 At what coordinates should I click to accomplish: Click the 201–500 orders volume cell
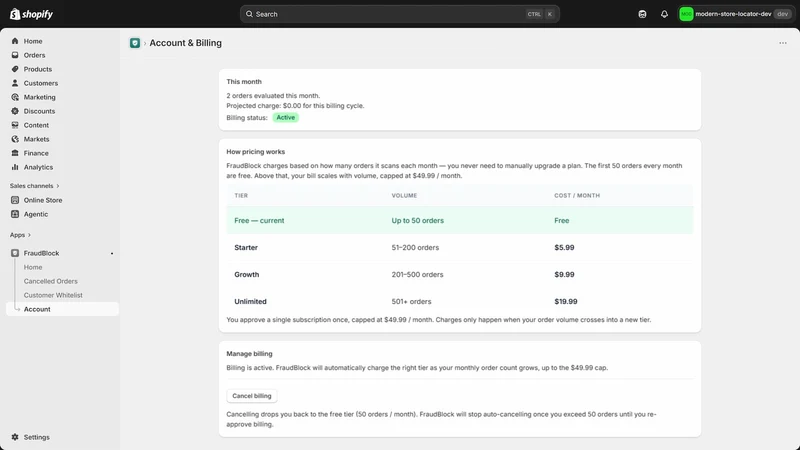pos(417,274)
